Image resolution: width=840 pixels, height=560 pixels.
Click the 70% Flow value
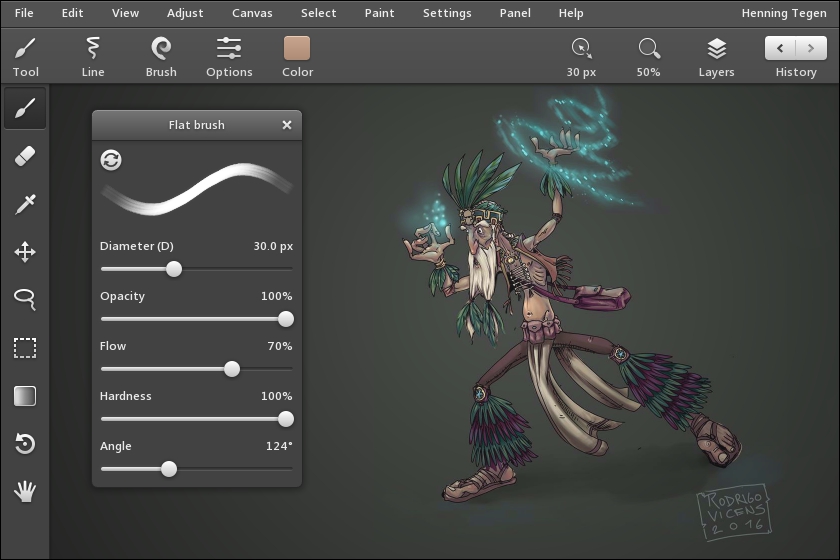pos(280,346)
